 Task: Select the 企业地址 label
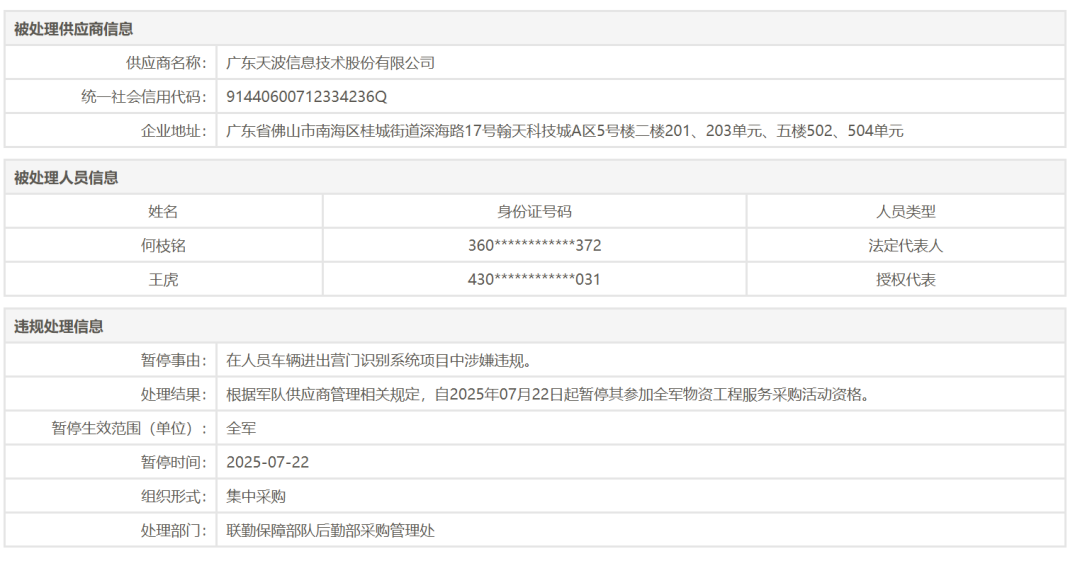tap(174, 131)
